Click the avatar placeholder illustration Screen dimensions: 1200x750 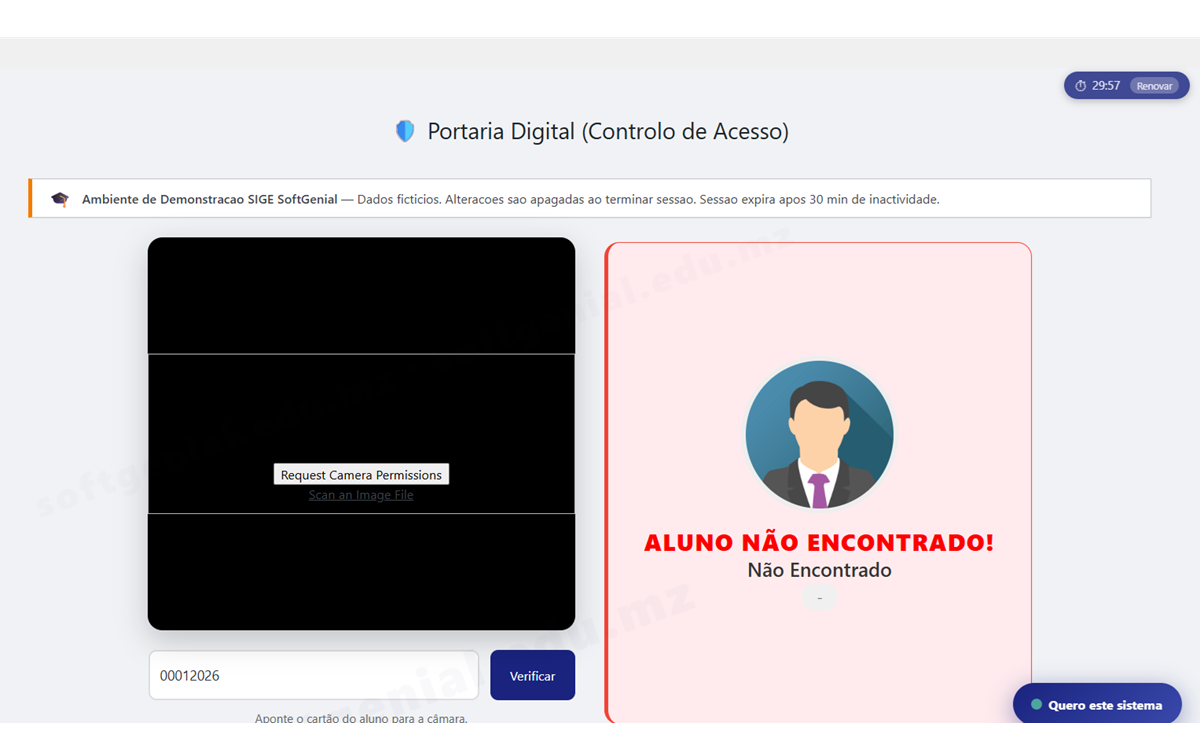819,434
